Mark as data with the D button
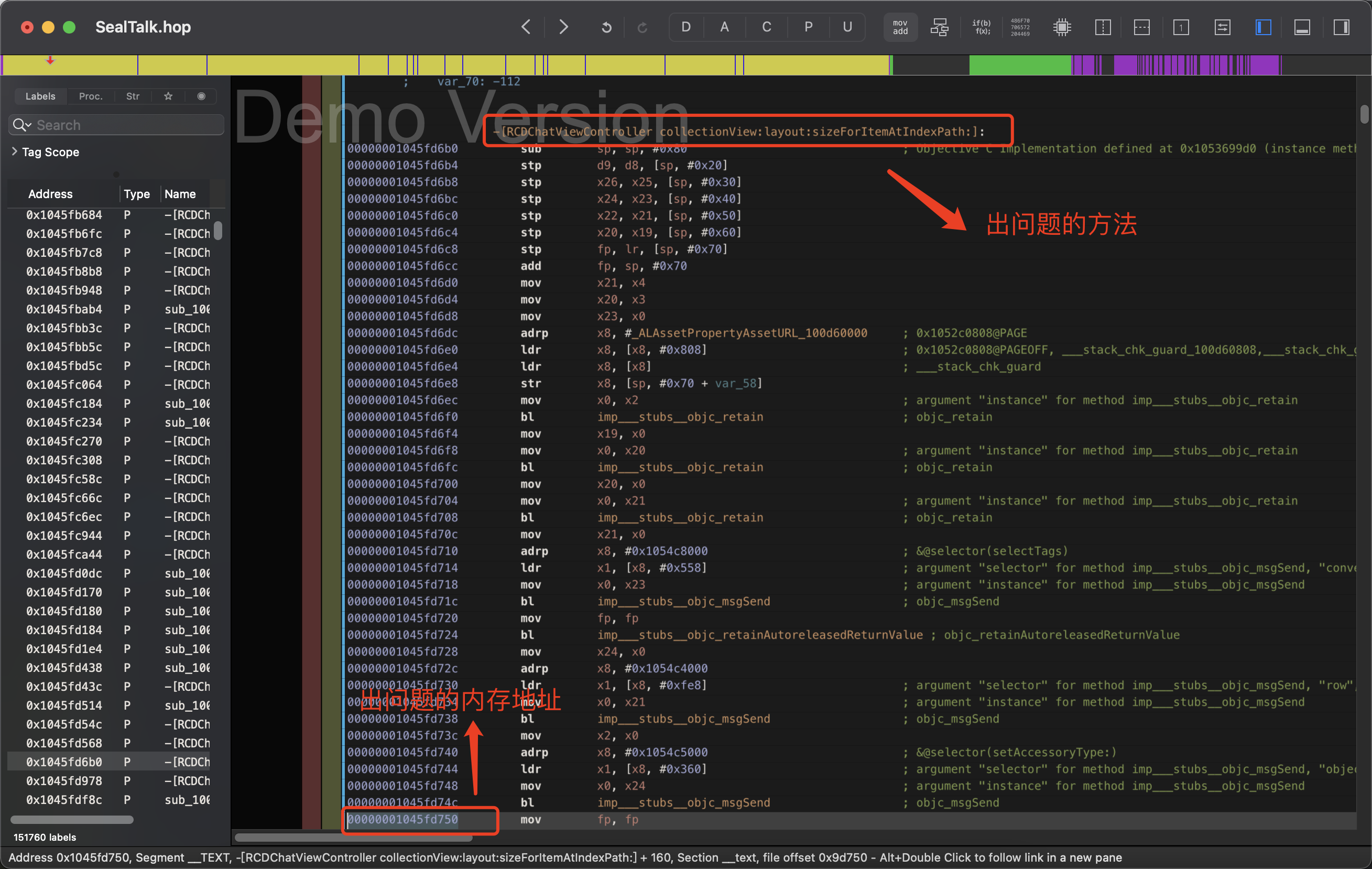This screenshot has height=869, width=1372. tap(686, 27)
